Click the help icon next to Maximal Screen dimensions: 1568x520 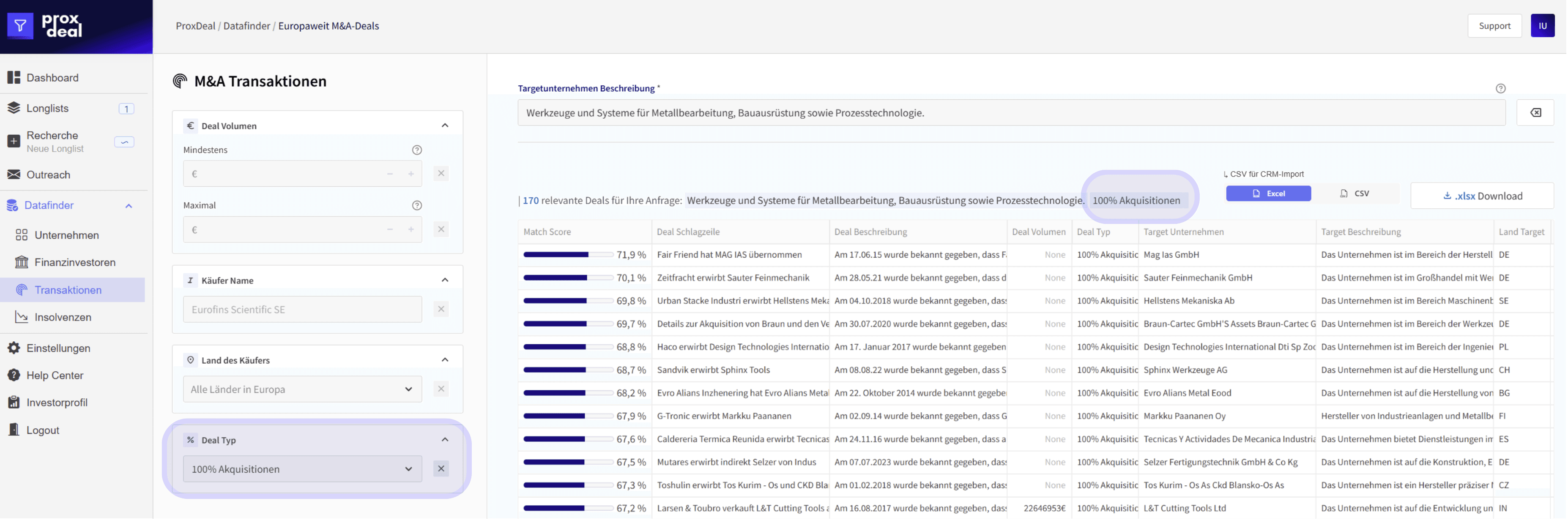click(417, 206)
